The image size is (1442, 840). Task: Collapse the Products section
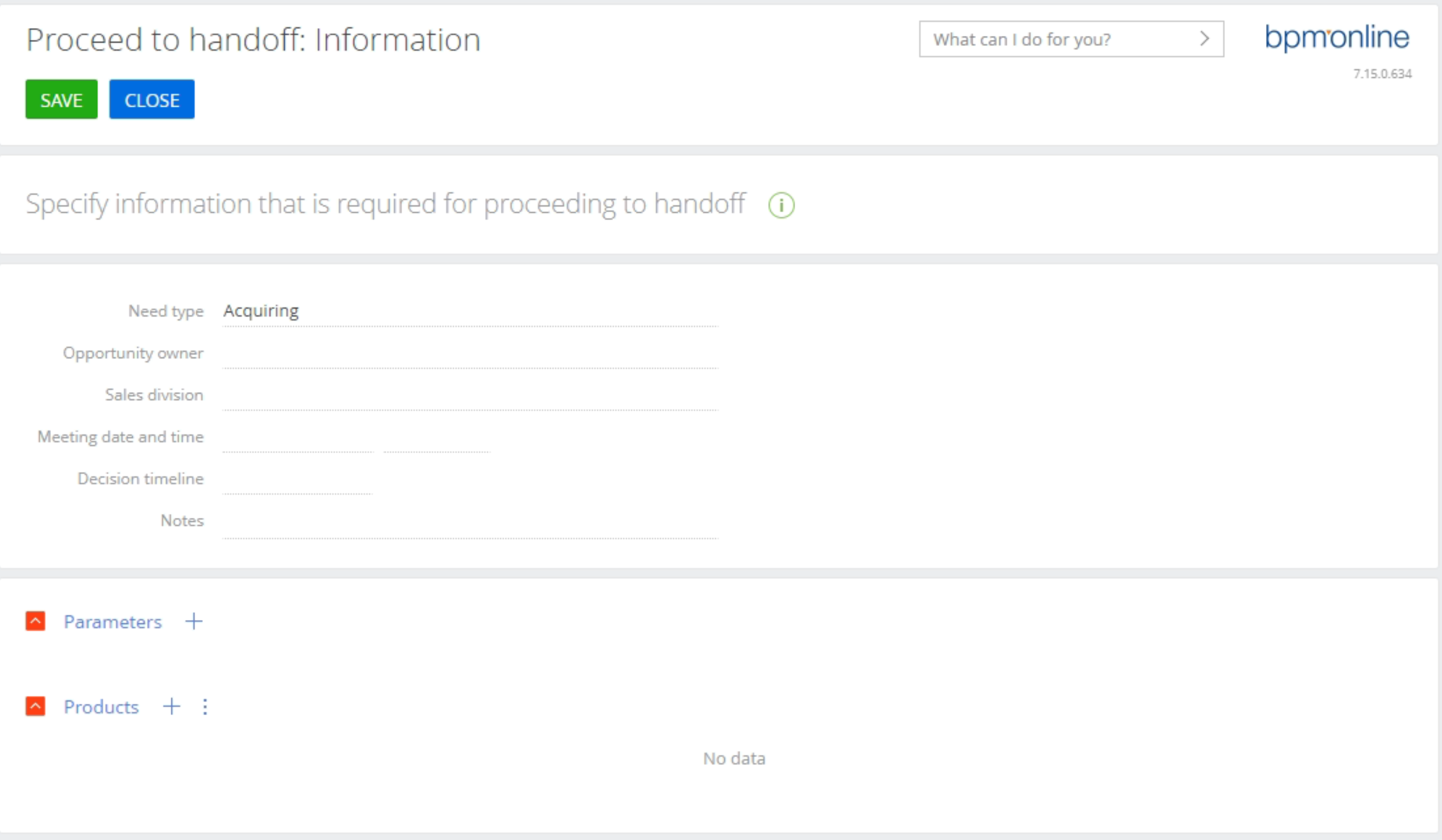(x=35, y=706)
